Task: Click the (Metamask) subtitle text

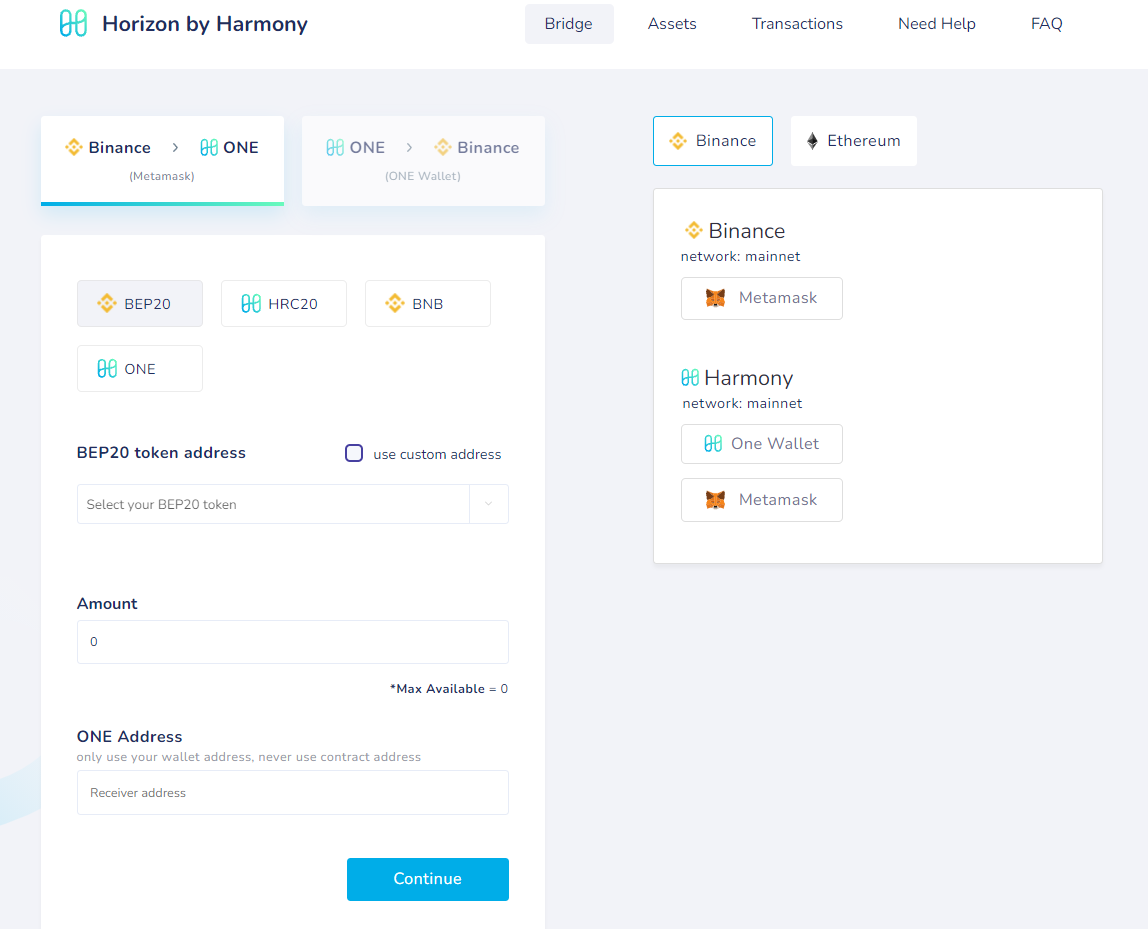Action: (x=162, y=176)
